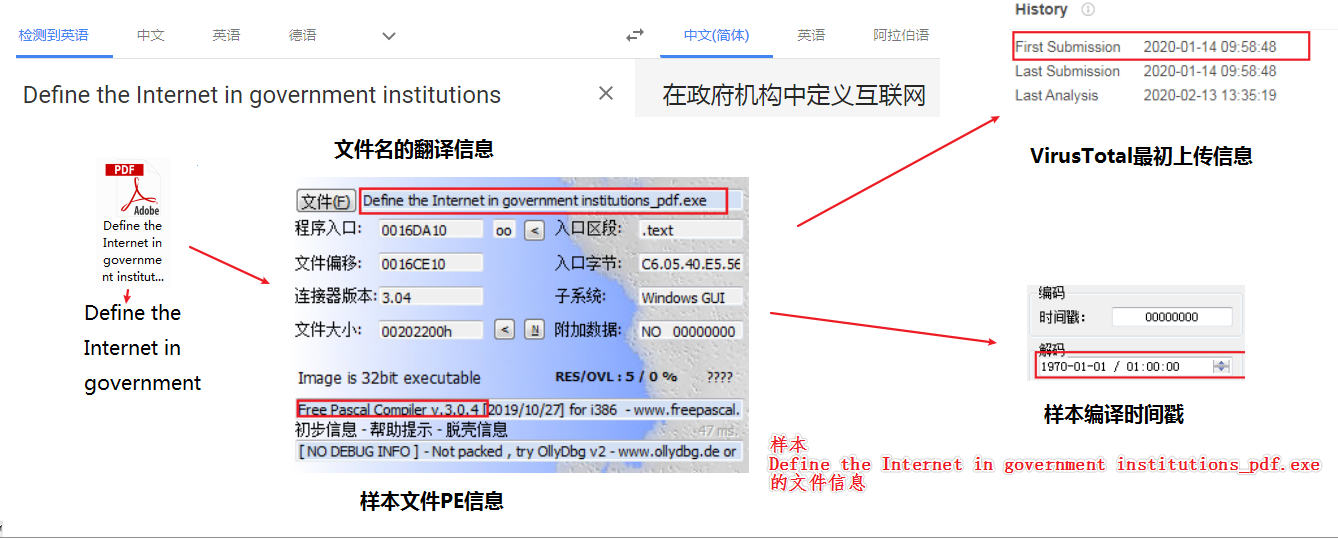The width and height of the screenshot is (1338, 539).
Task: Click the 子系统 Windows GUI field
Action: (690, 297)
